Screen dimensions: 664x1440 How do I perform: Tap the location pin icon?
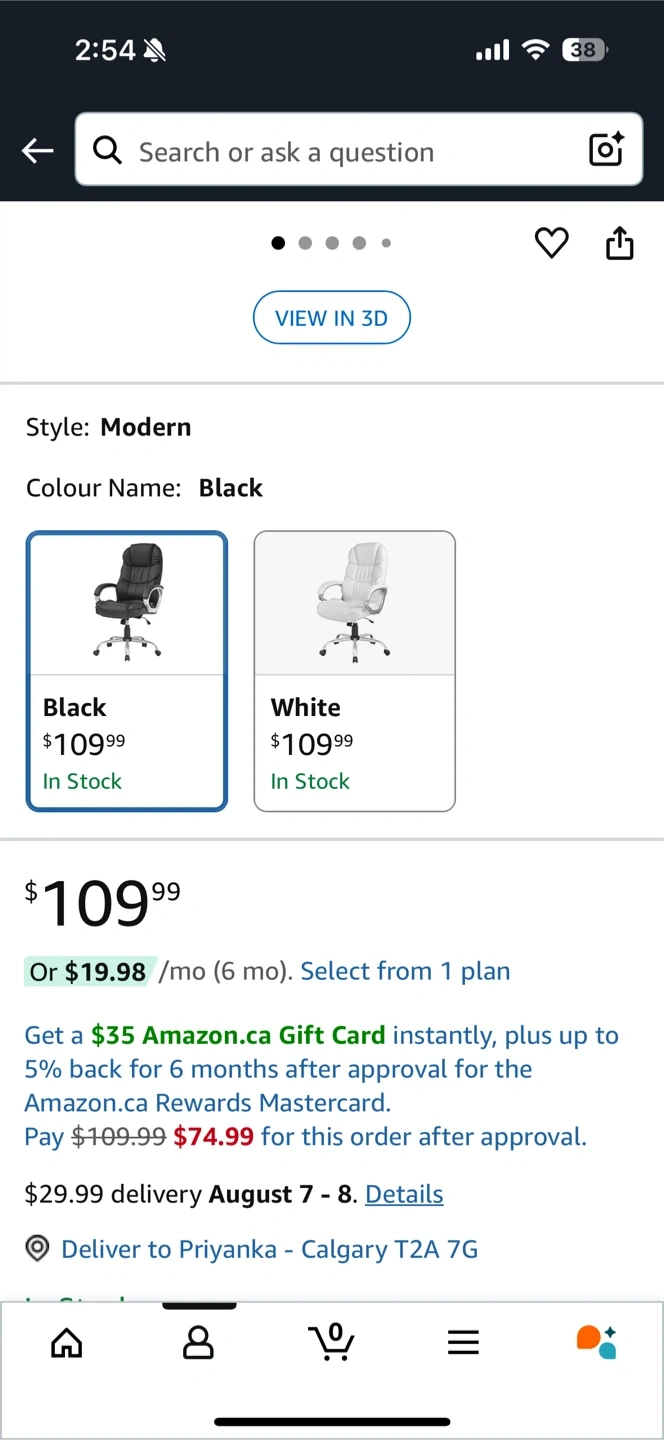38,1249
